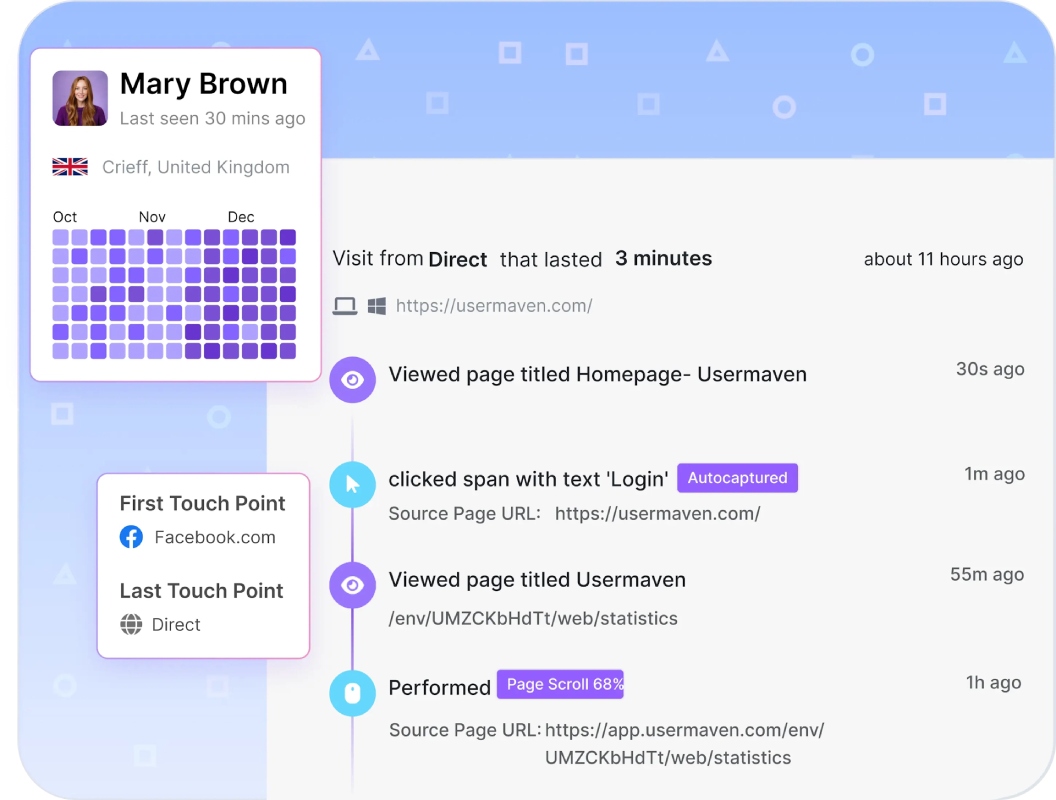Click the Nov month label
The image size is (1056, 800).
(152, 217)
